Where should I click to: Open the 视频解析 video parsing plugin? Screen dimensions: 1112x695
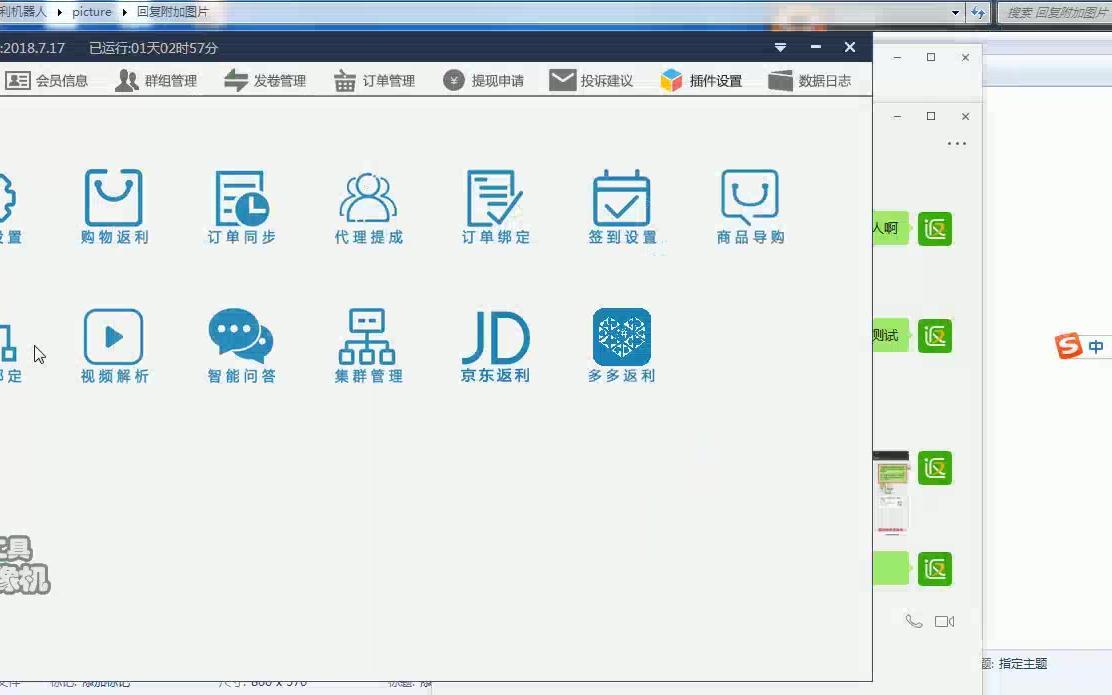coord(113,346)
